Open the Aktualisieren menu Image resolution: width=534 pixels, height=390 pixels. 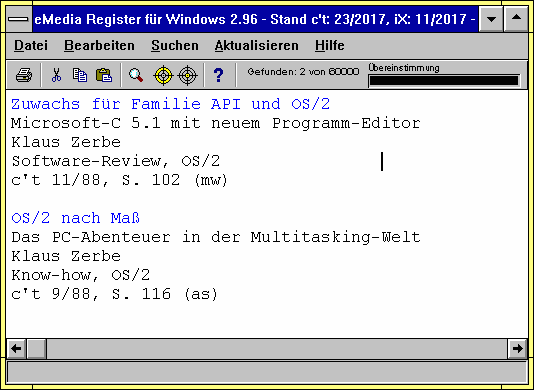pyautogui.click(x=256, y=46)
